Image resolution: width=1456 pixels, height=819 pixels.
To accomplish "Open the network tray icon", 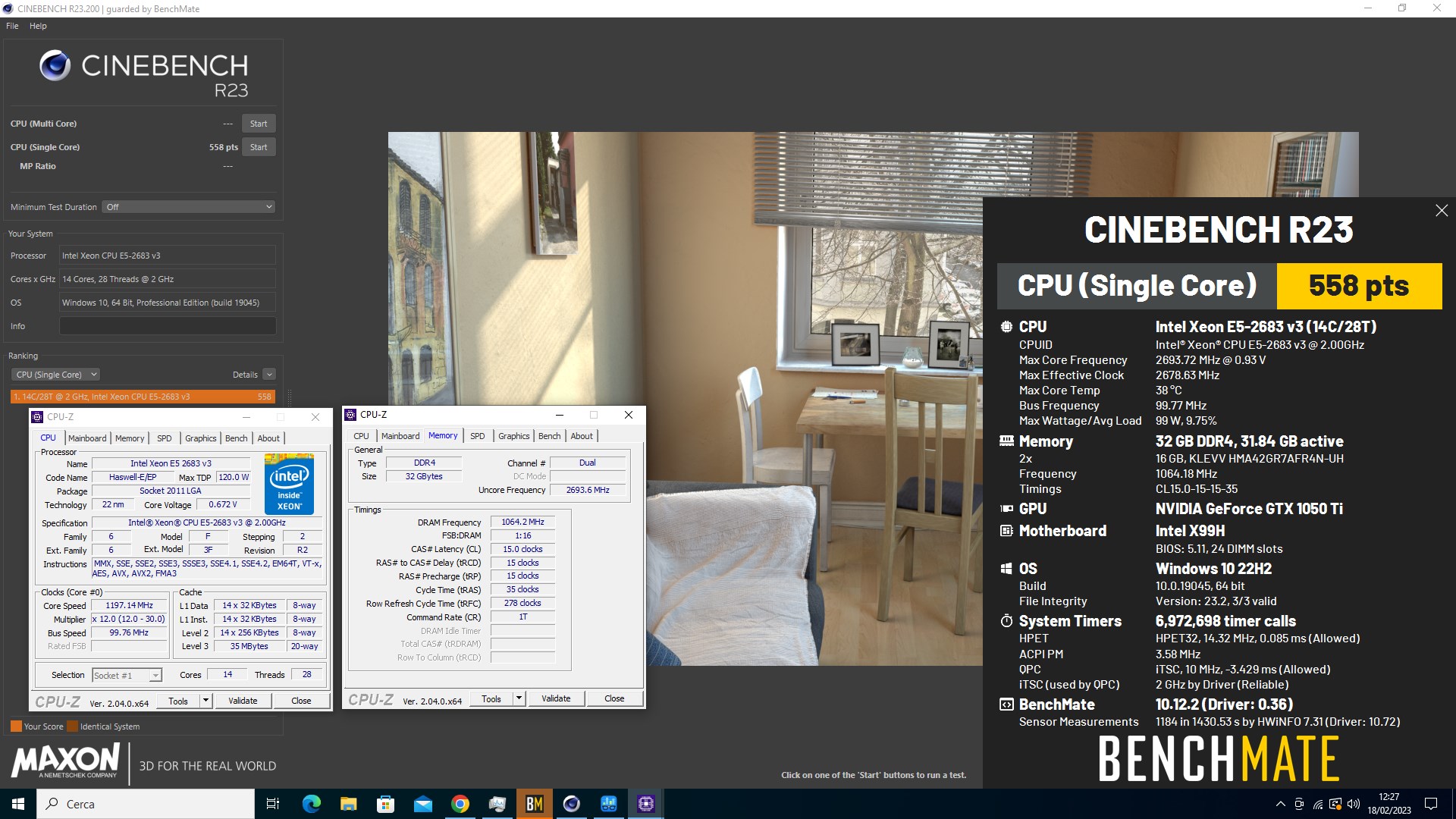I will [x=1317, y=804].
